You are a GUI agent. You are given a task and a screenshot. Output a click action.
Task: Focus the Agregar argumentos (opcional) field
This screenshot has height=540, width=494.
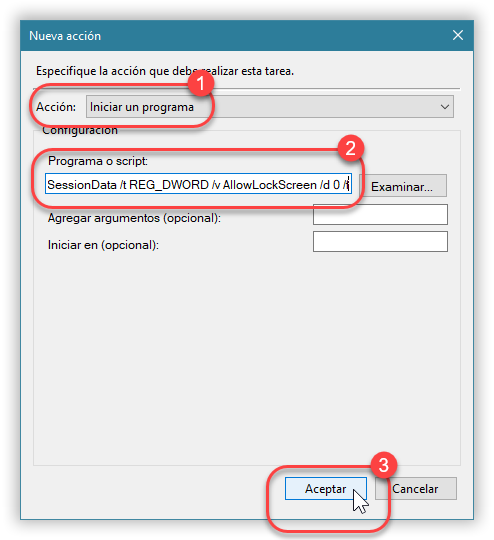[x=380, y=215]
